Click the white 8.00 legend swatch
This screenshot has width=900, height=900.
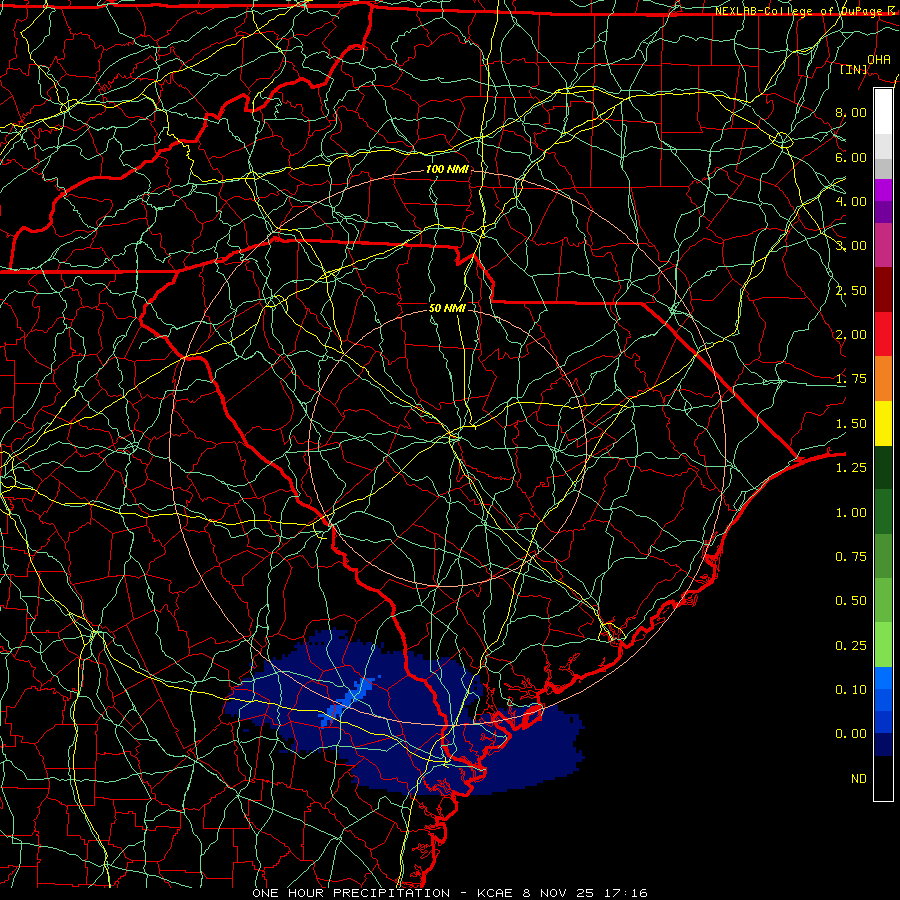883,112
